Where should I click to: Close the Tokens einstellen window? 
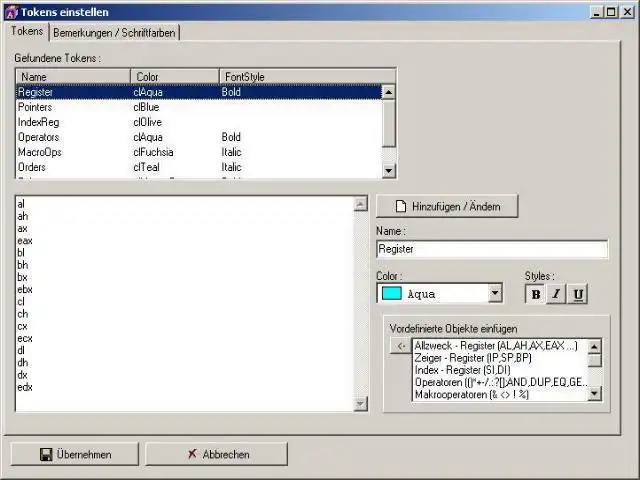[x=627, y=12]
